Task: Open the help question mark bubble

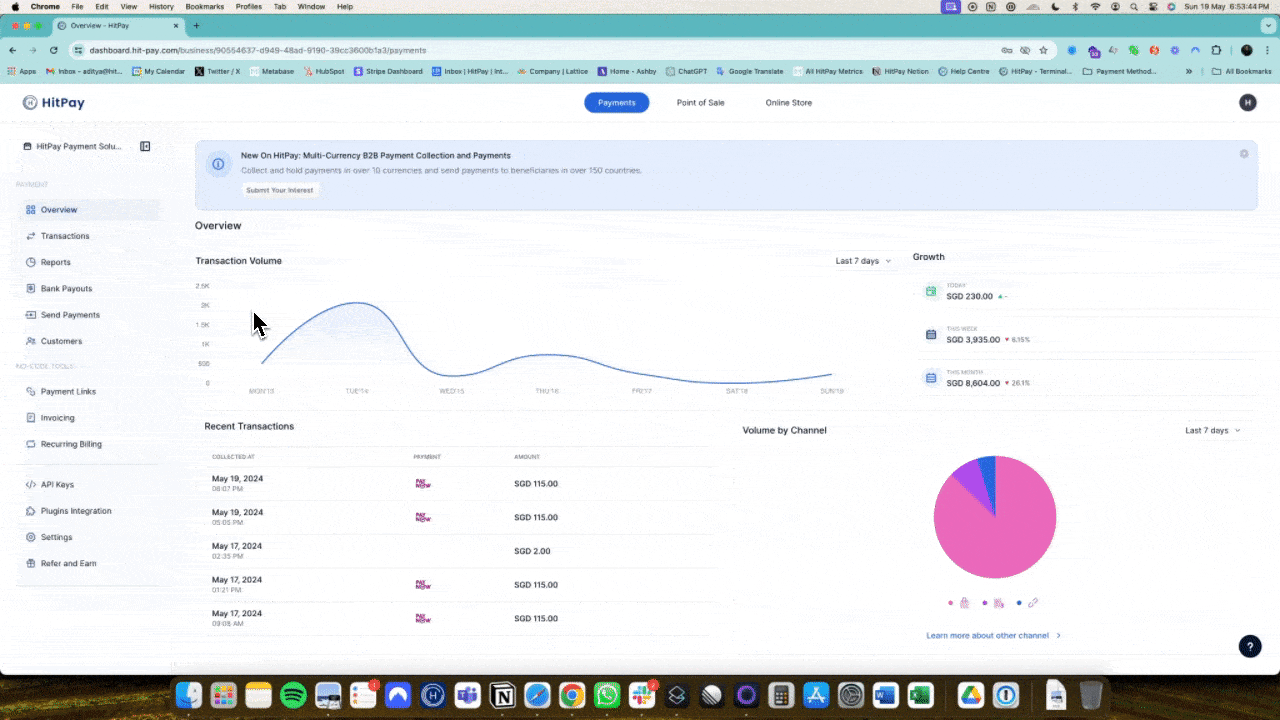Action: (1250, 646)
